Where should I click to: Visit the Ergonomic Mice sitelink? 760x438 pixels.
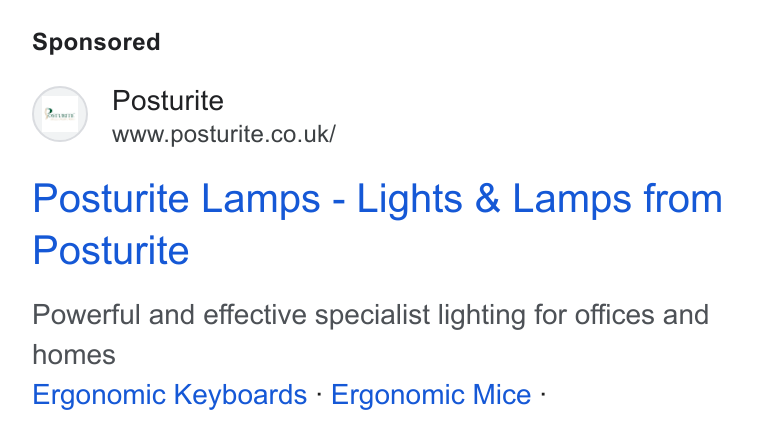tap(431, 394)
